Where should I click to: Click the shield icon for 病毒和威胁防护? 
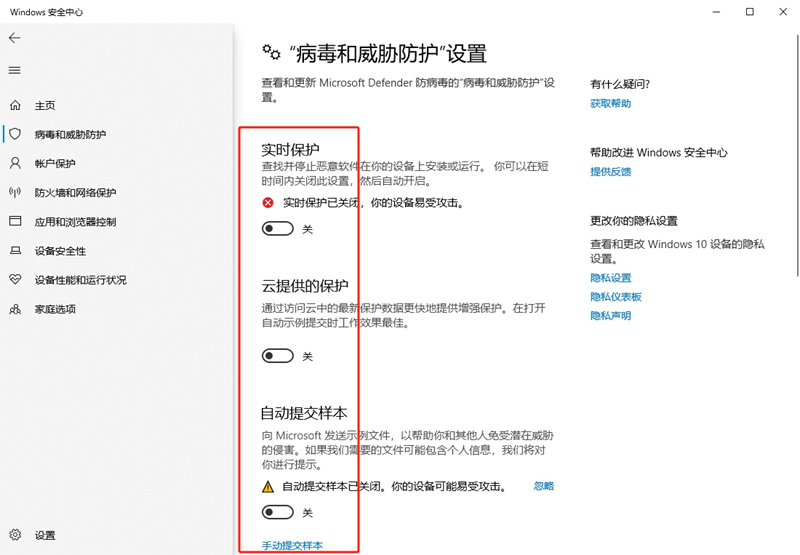(x=15, y=134)
